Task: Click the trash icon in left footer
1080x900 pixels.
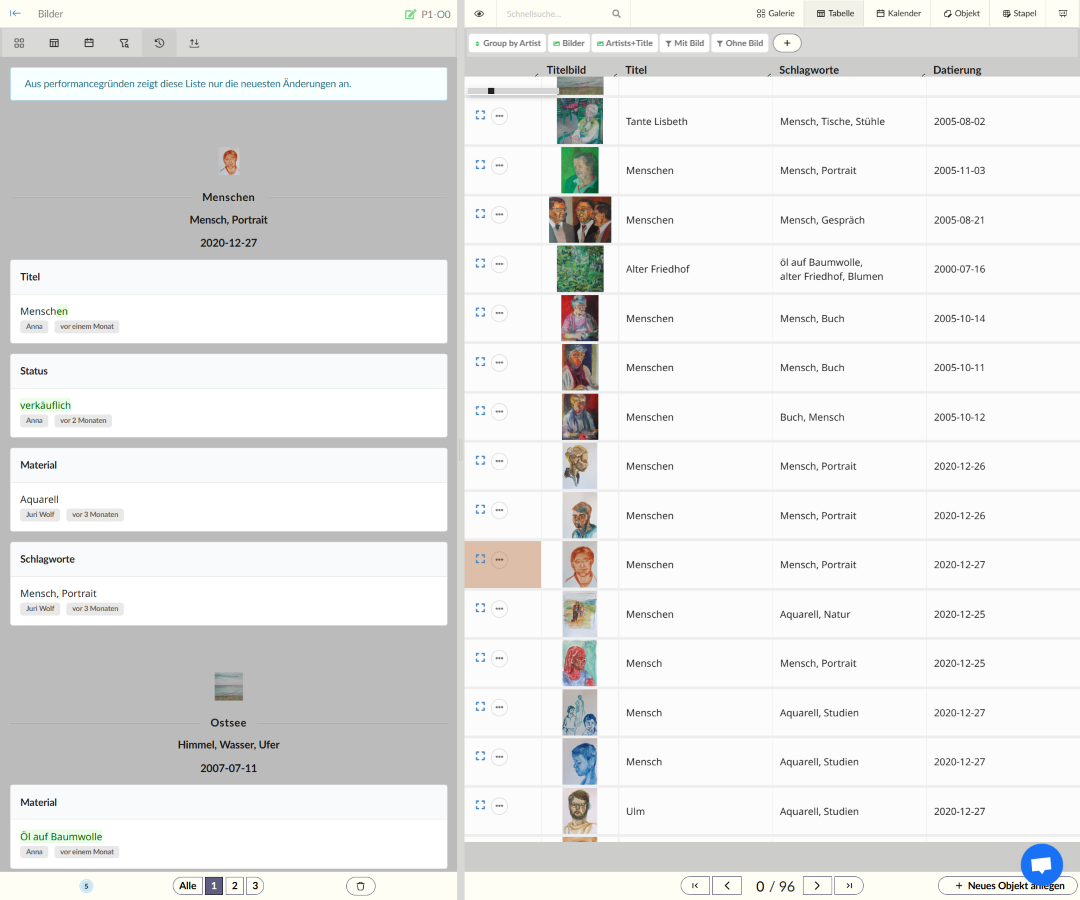Action: click(361, 886)
